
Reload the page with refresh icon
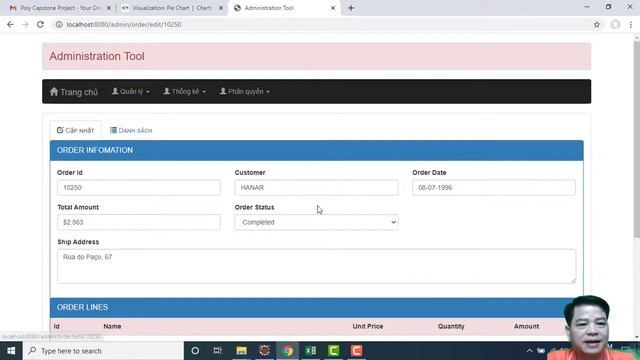pos(40,24)
